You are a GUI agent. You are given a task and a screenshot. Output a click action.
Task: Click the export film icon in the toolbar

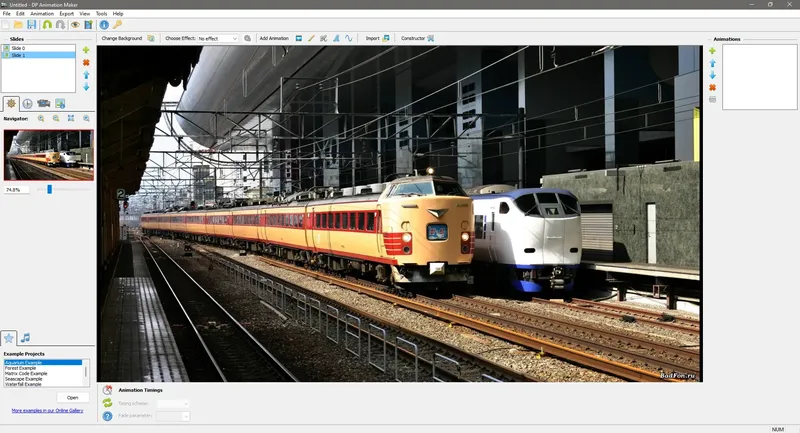click(x=88, y=24)
